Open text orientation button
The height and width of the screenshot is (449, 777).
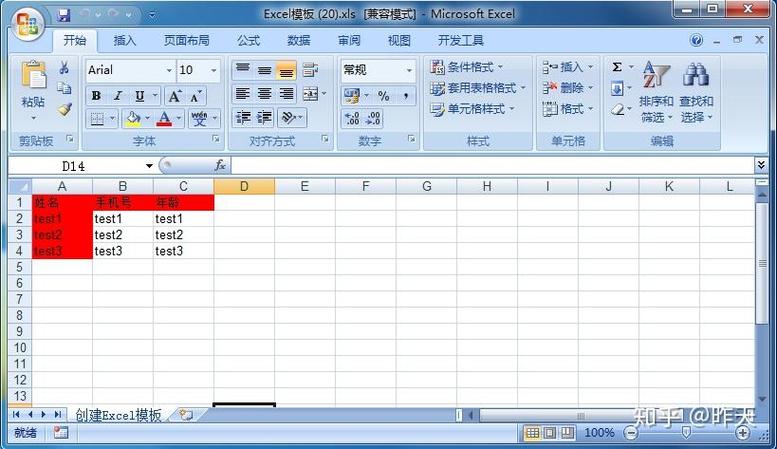(291, 117)
